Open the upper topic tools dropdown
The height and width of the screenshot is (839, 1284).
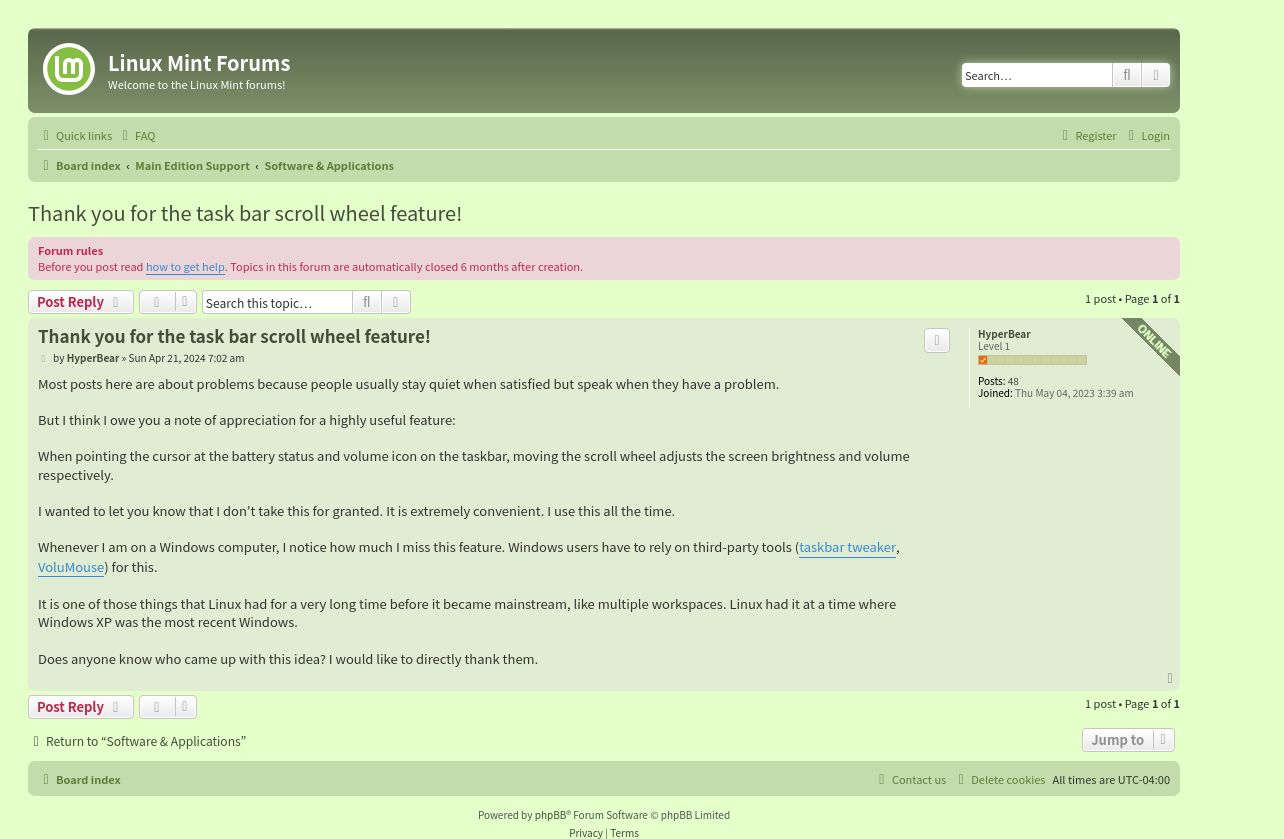pos(168,302)
